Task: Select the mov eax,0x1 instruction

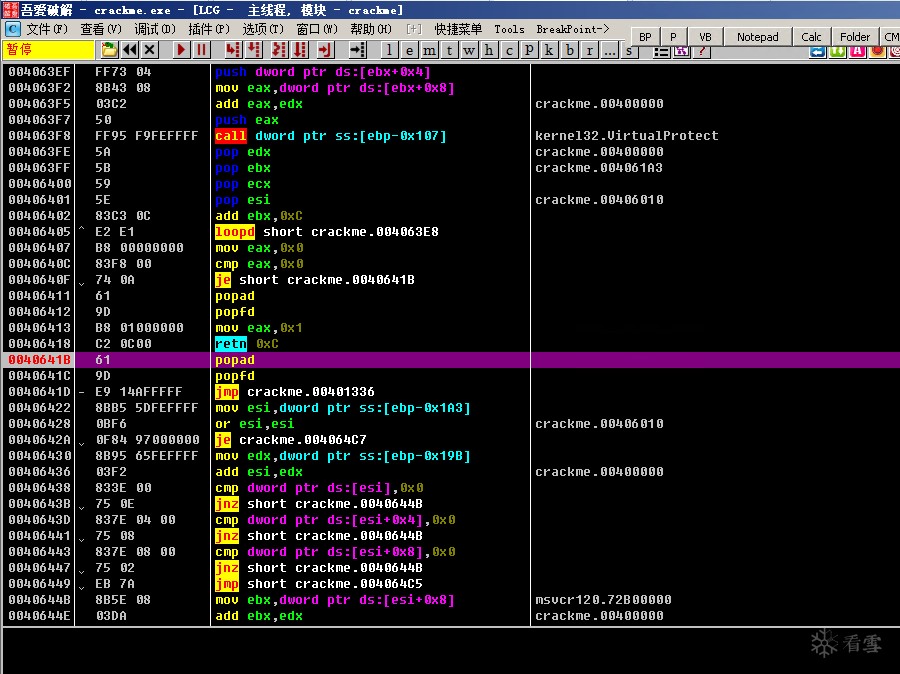Action: [x=258, y=328]
